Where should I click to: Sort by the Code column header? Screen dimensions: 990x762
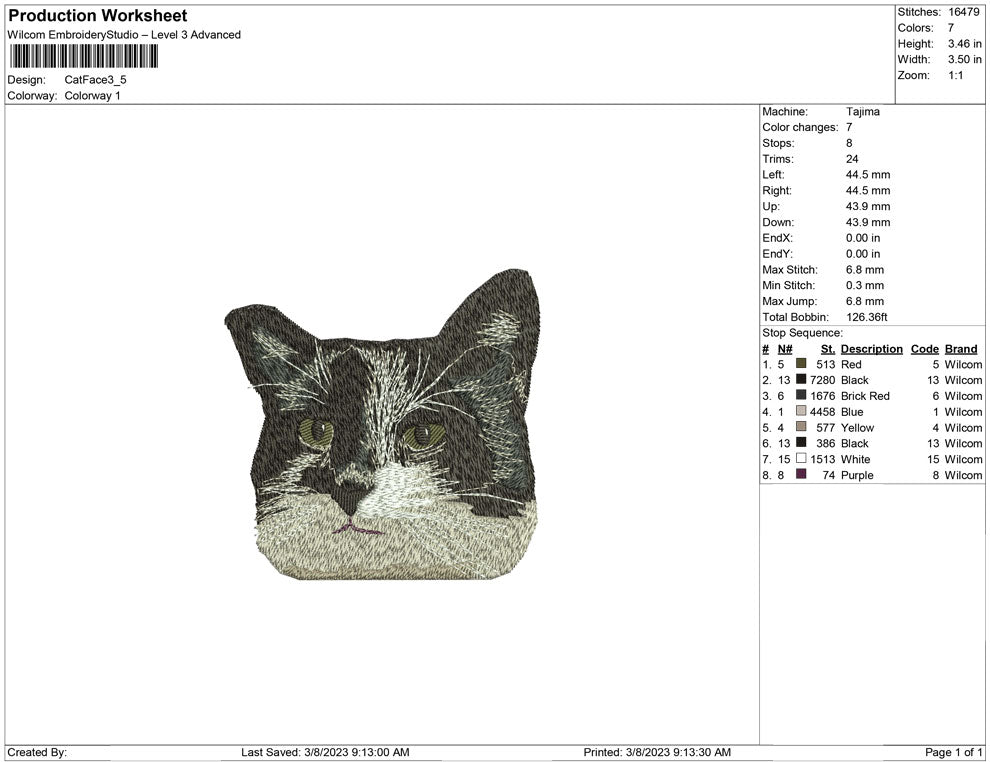(925, 348)
